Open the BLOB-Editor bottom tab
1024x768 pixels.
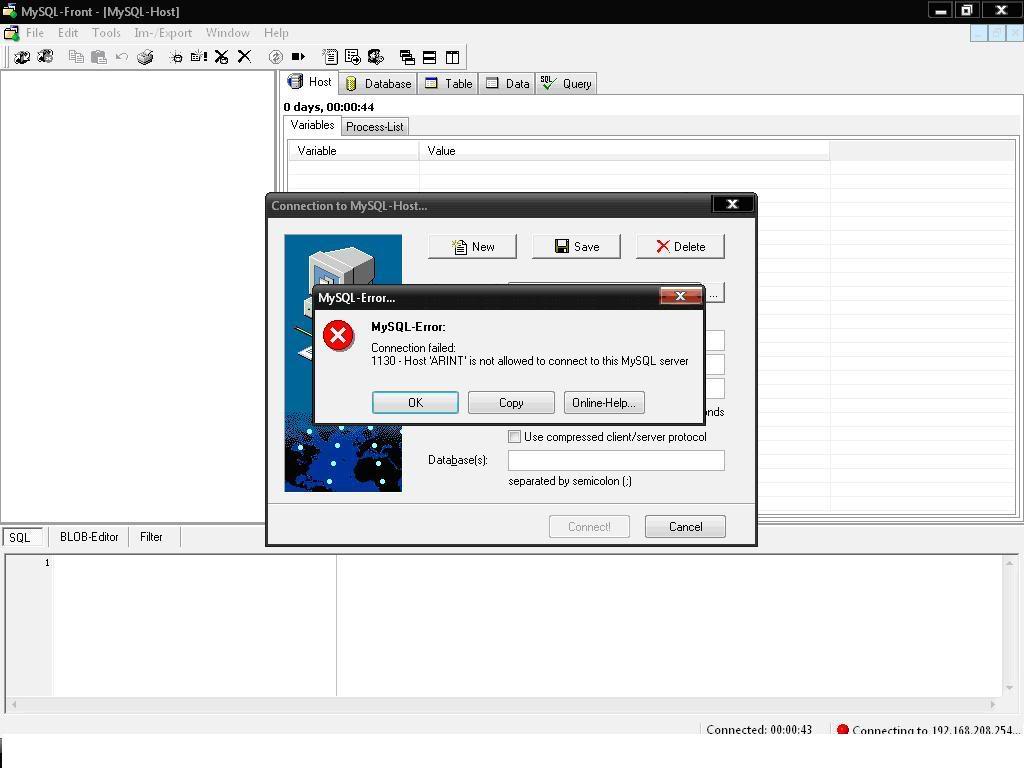pyautogui.click(x=89, y=537)
